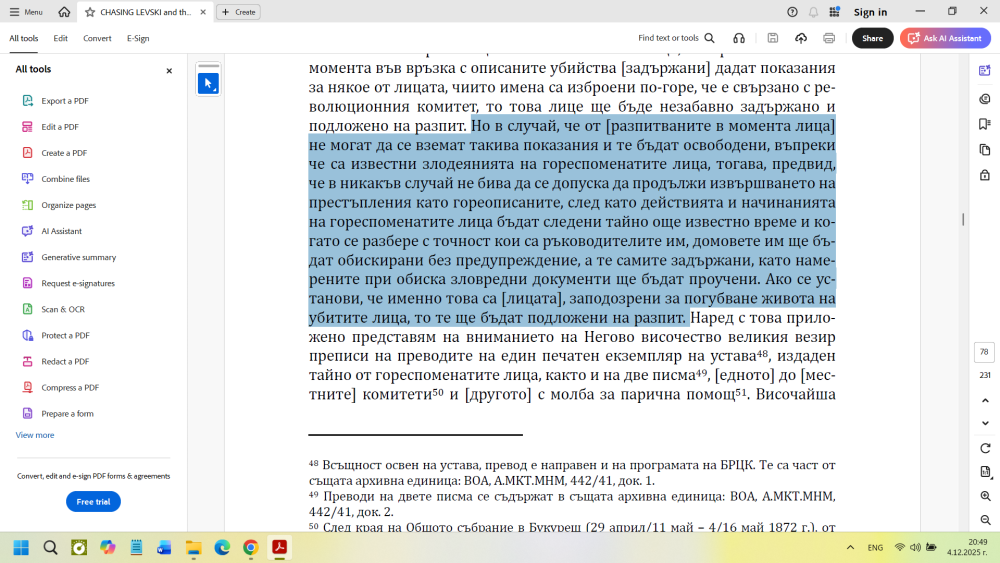Viewport: 1000px width, 563px height.
Task: Click the Export a PDF tool icon
Action: coord(28,101)
